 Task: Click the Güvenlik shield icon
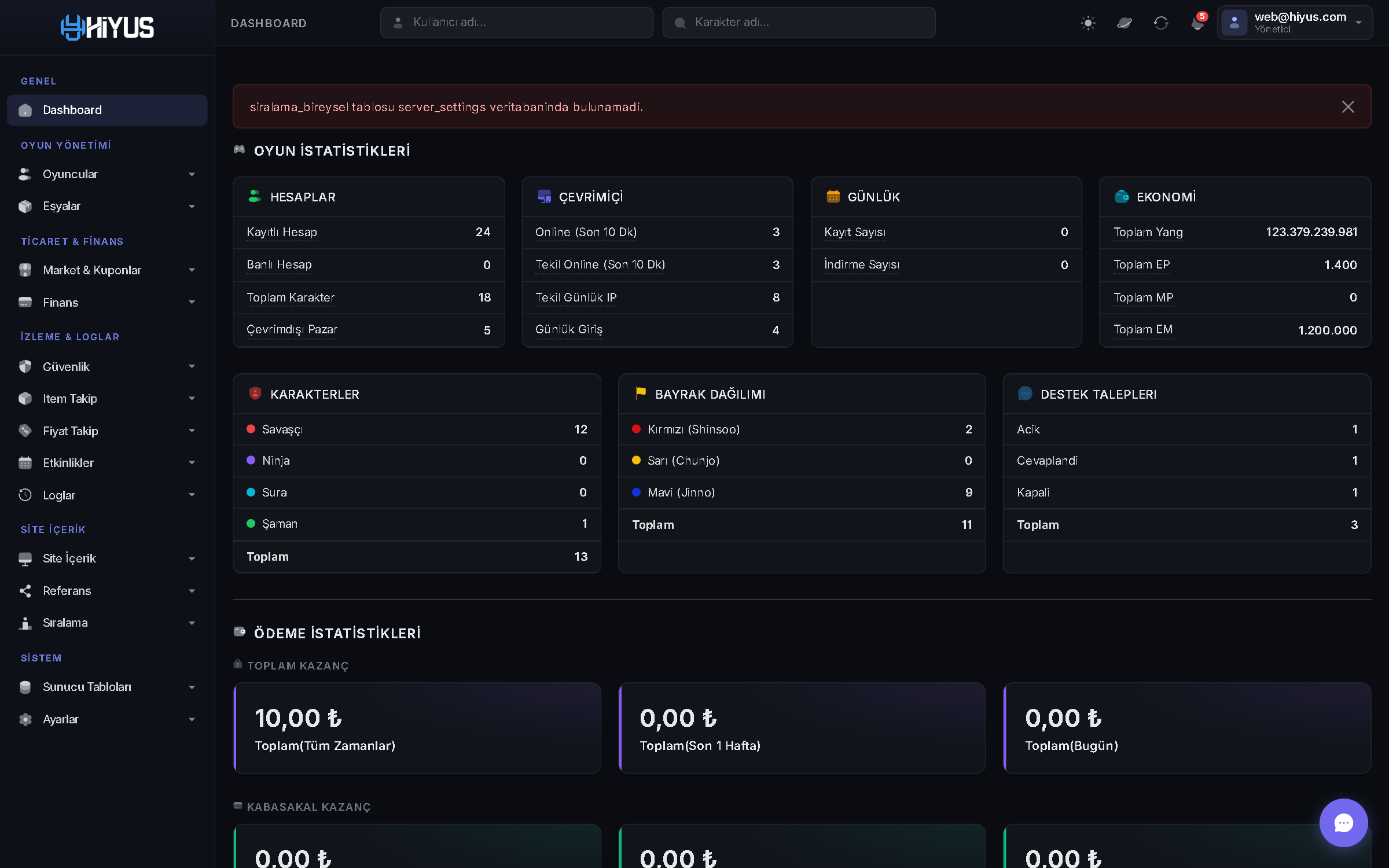(25, 366)
